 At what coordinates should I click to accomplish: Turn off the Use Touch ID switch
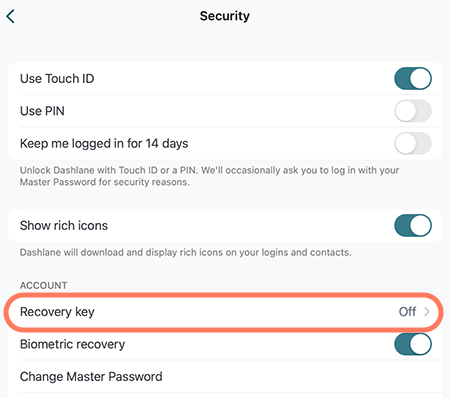pyautogui.click(x=413, y=79)
